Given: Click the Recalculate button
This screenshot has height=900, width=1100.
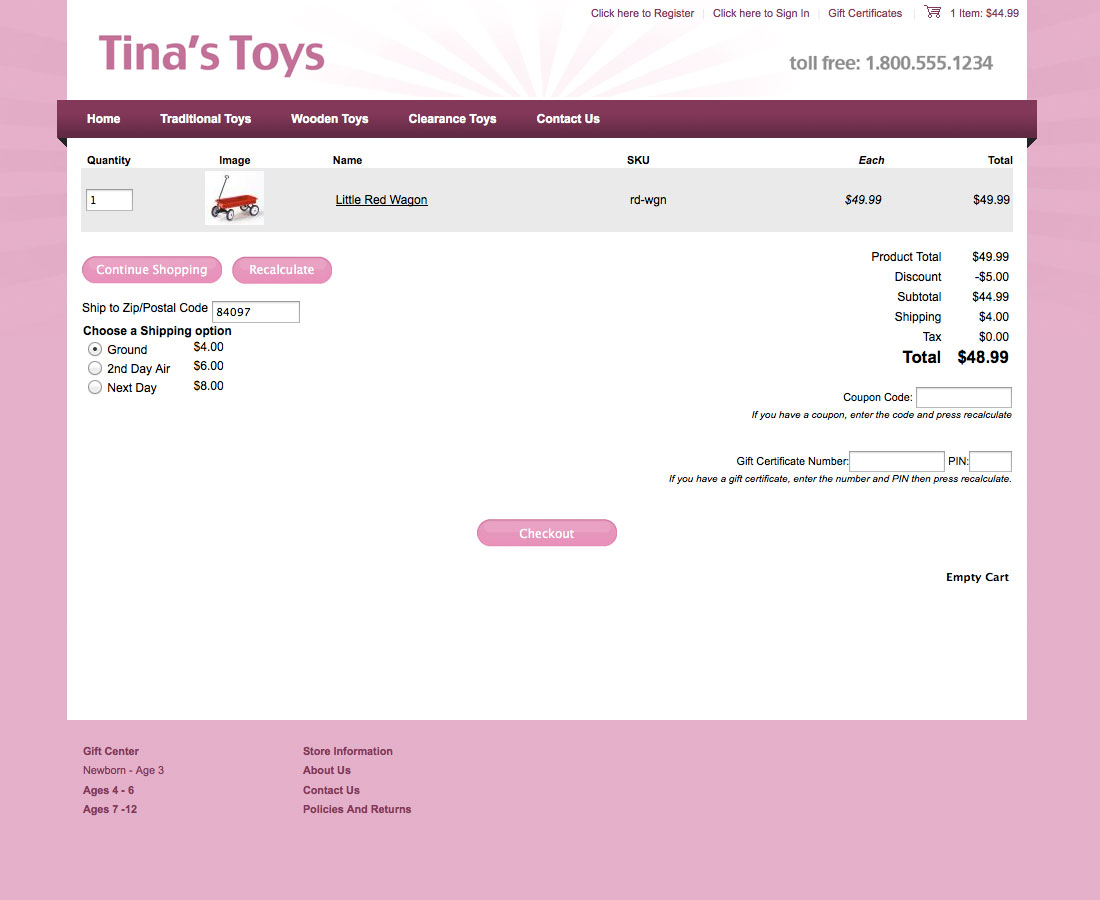Looking at the screenshot, I should pos(281,270).
